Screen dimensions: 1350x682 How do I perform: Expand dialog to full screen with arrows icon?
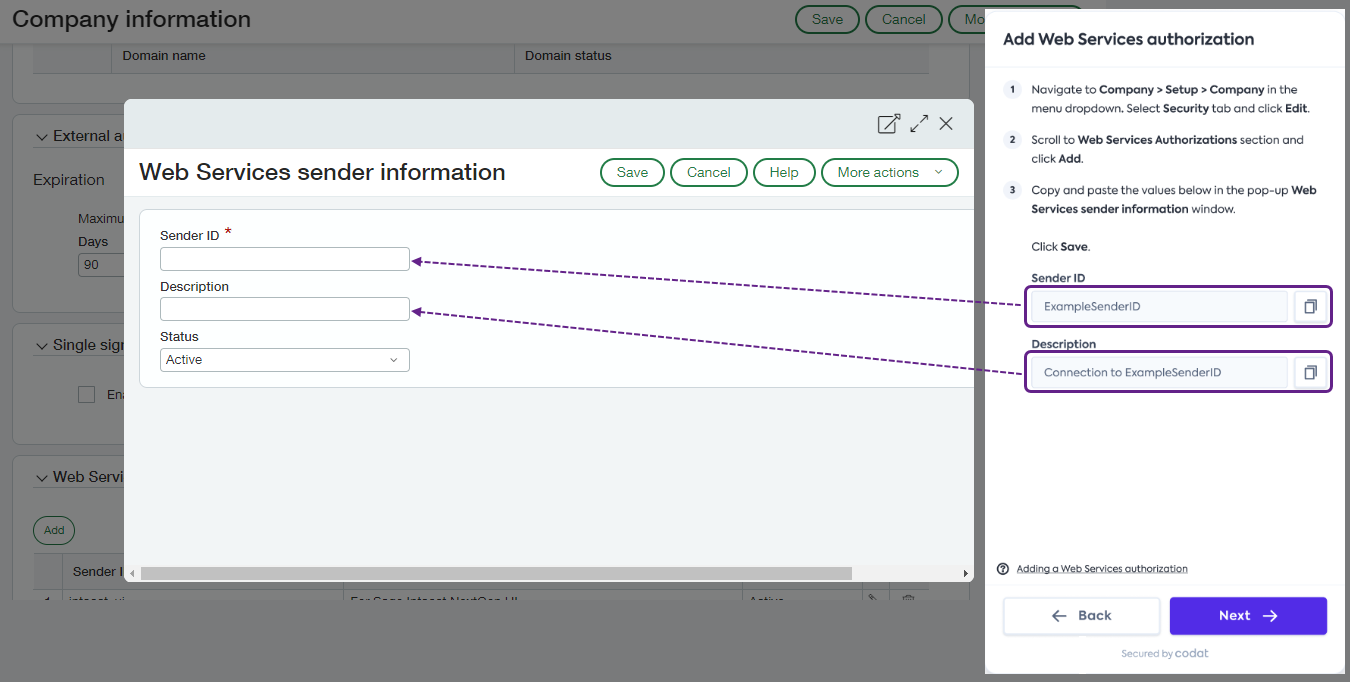pos(918,123)
